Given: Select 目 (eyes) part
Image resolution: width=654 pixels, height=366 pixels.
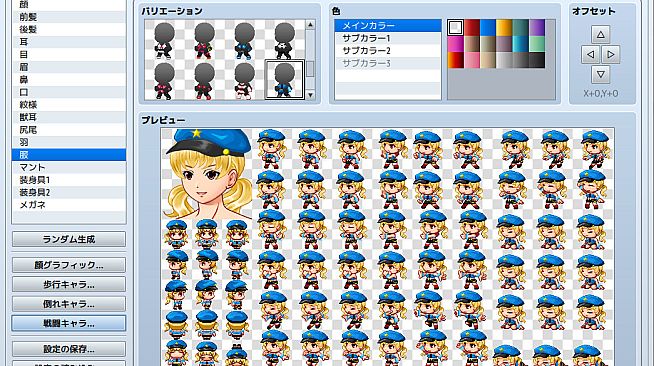Looking at the screenshot, I should coord(69,54).
